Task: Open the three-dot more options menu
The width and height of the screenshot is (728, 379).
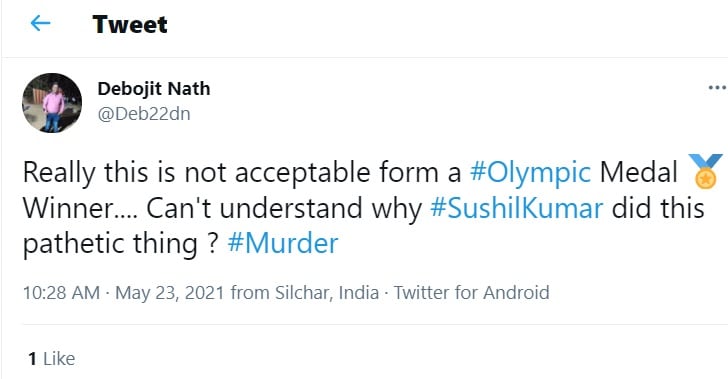Action: point(717,87)
